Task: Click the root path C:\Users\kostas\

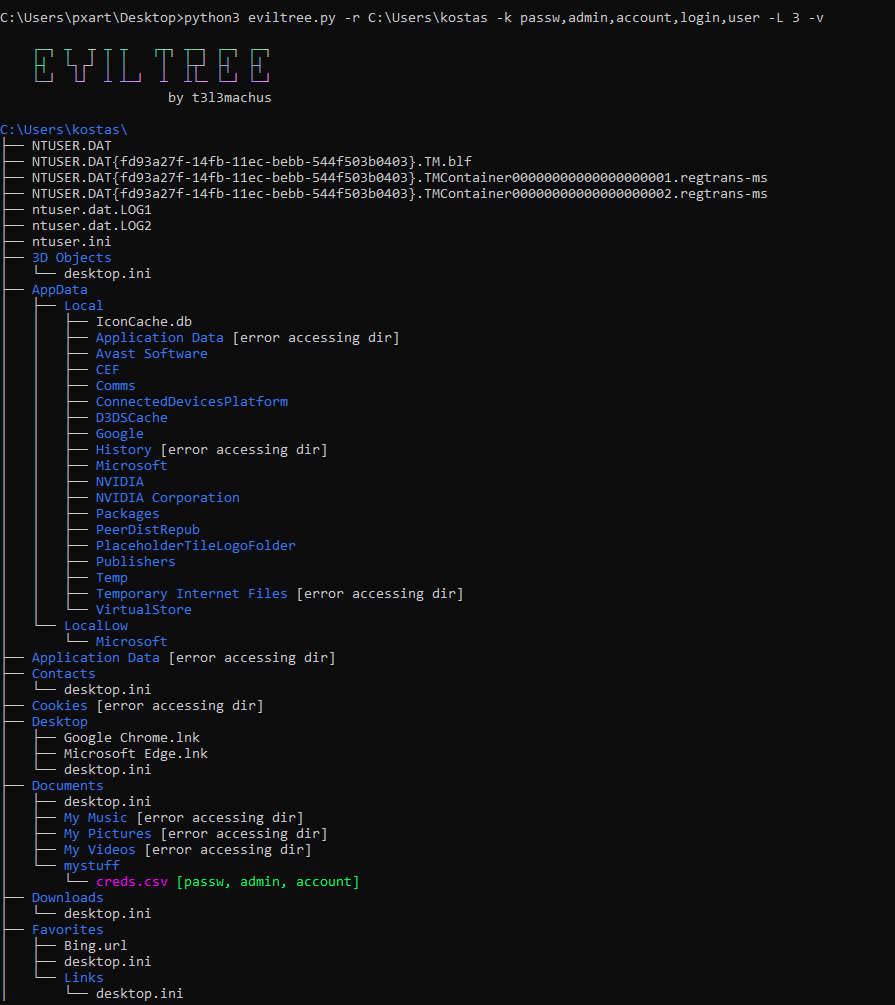Action: click(x=63, y=129)
